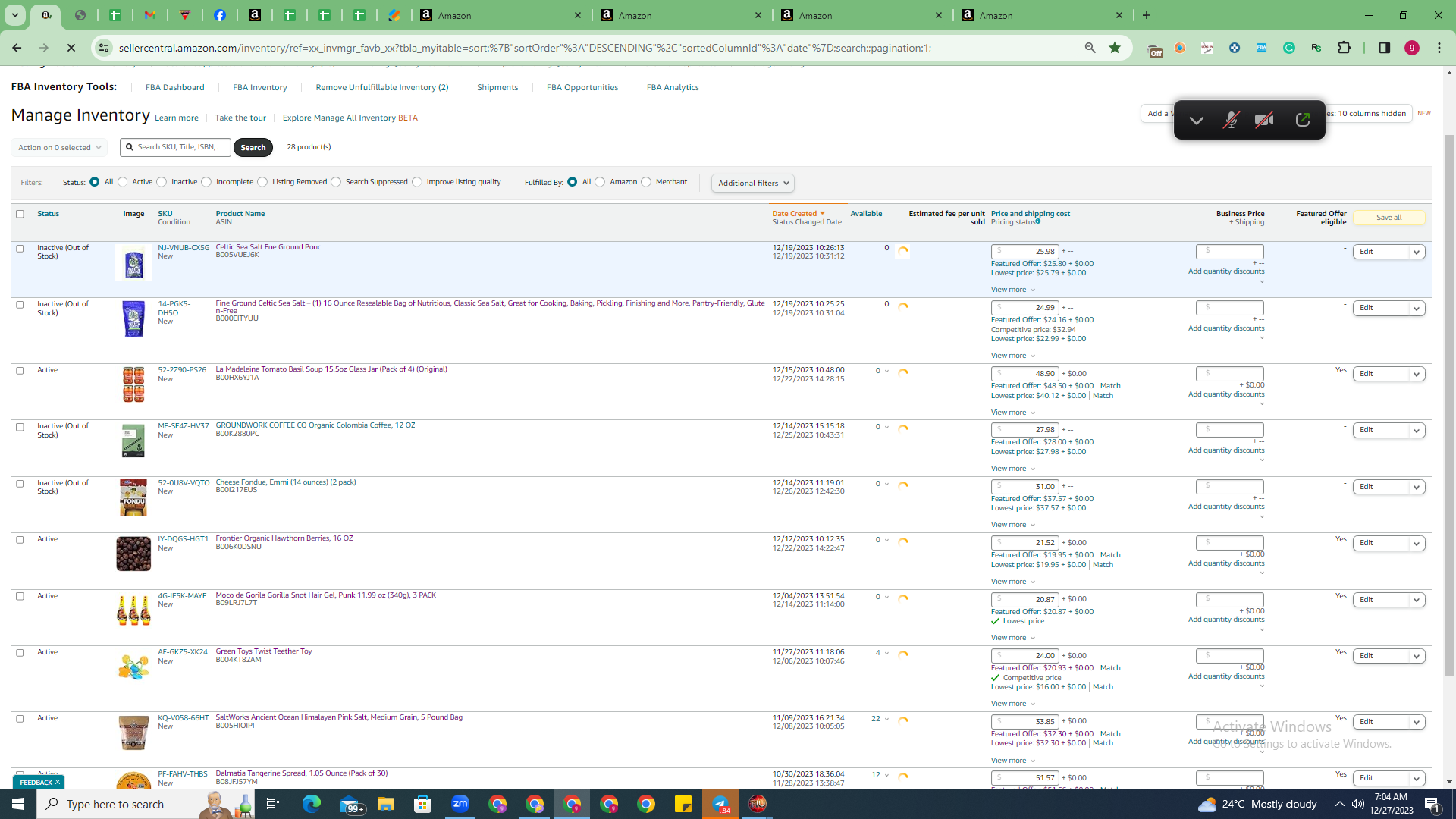
Task: Select the Active status filter
Action: [x=123, y=182]
